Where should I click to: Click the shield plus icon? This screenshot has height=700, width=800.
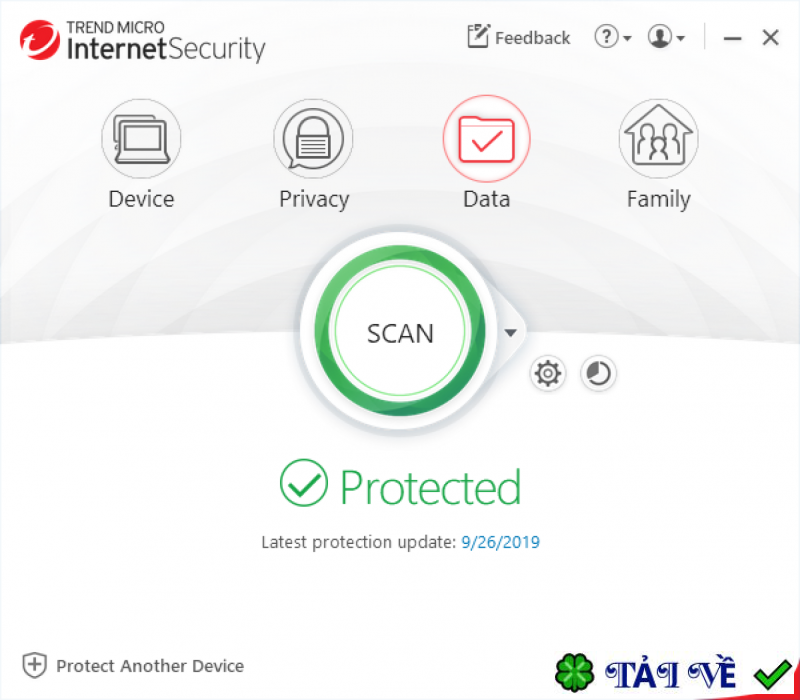click(x=35, y=665)
